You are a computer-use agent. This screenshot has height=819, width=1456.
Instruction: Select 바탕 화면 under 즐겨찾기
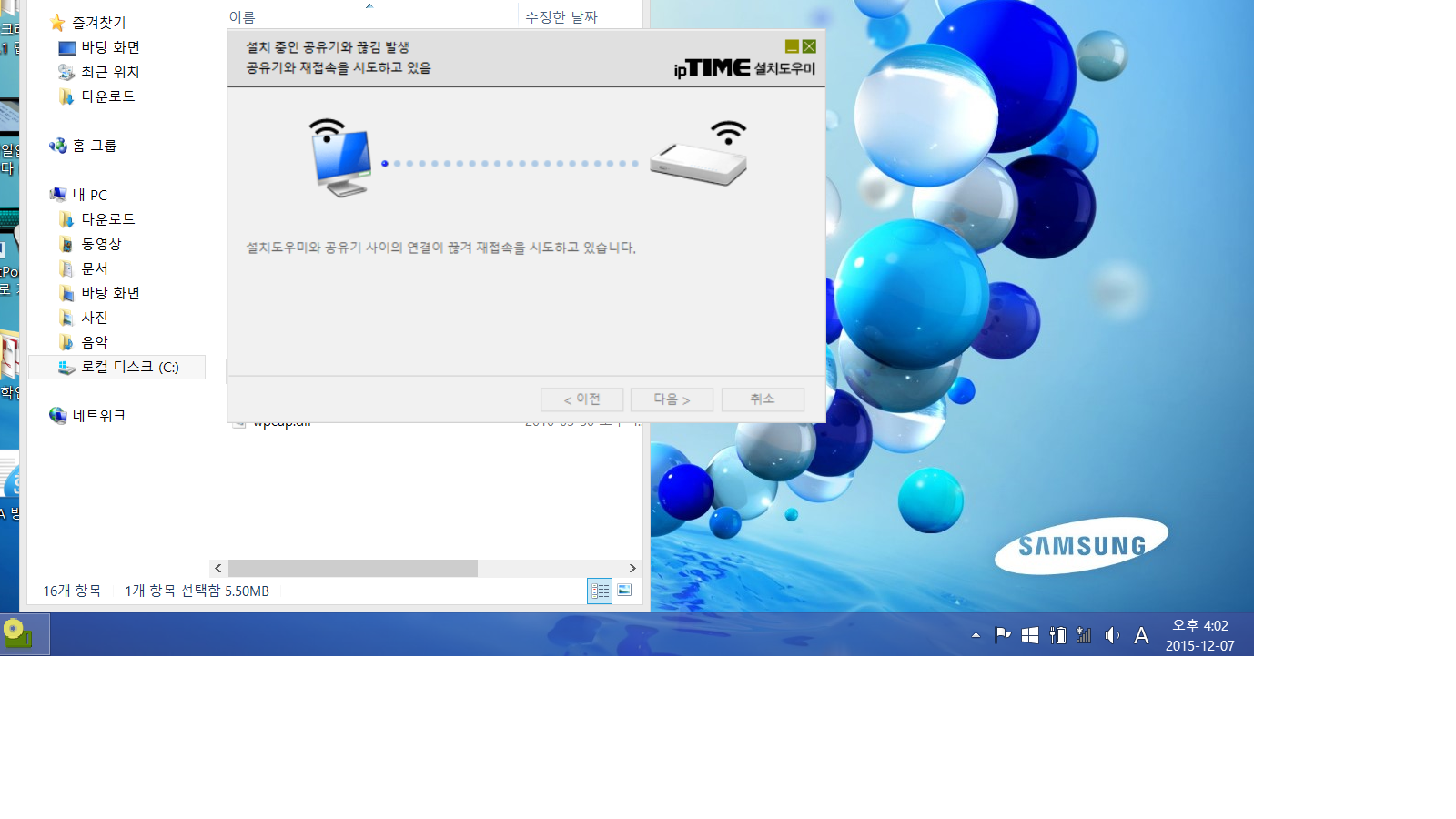pos(99,47)
